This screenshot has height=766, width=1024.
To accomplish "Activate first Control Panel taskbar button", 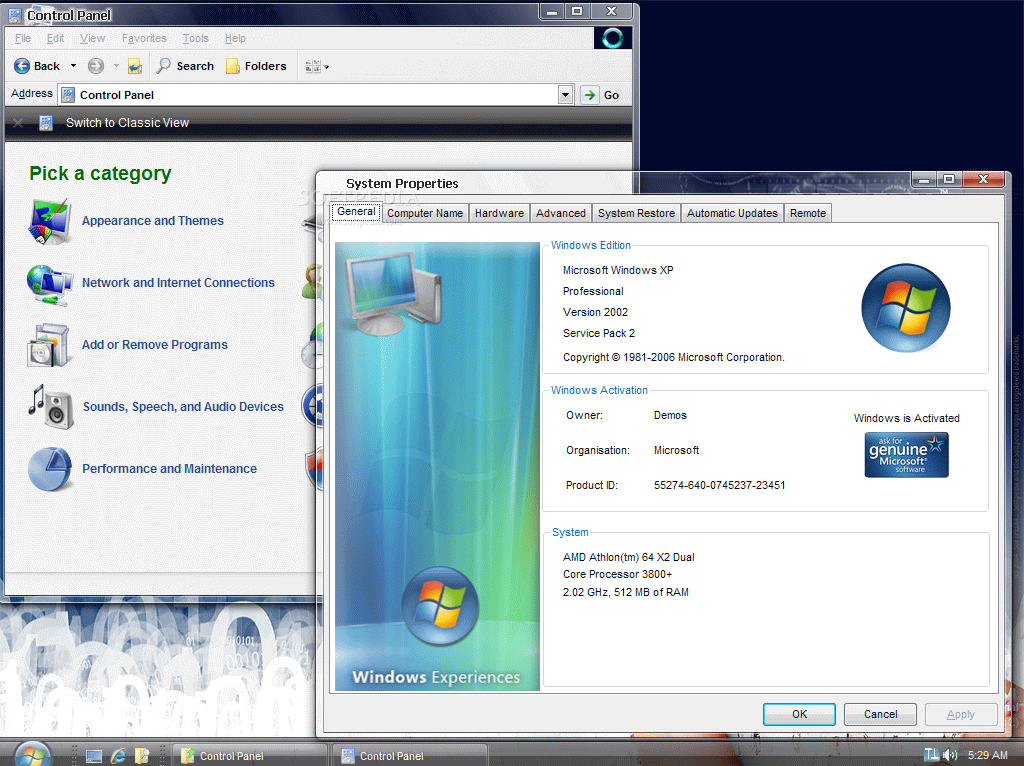I will tap(249, 756).
